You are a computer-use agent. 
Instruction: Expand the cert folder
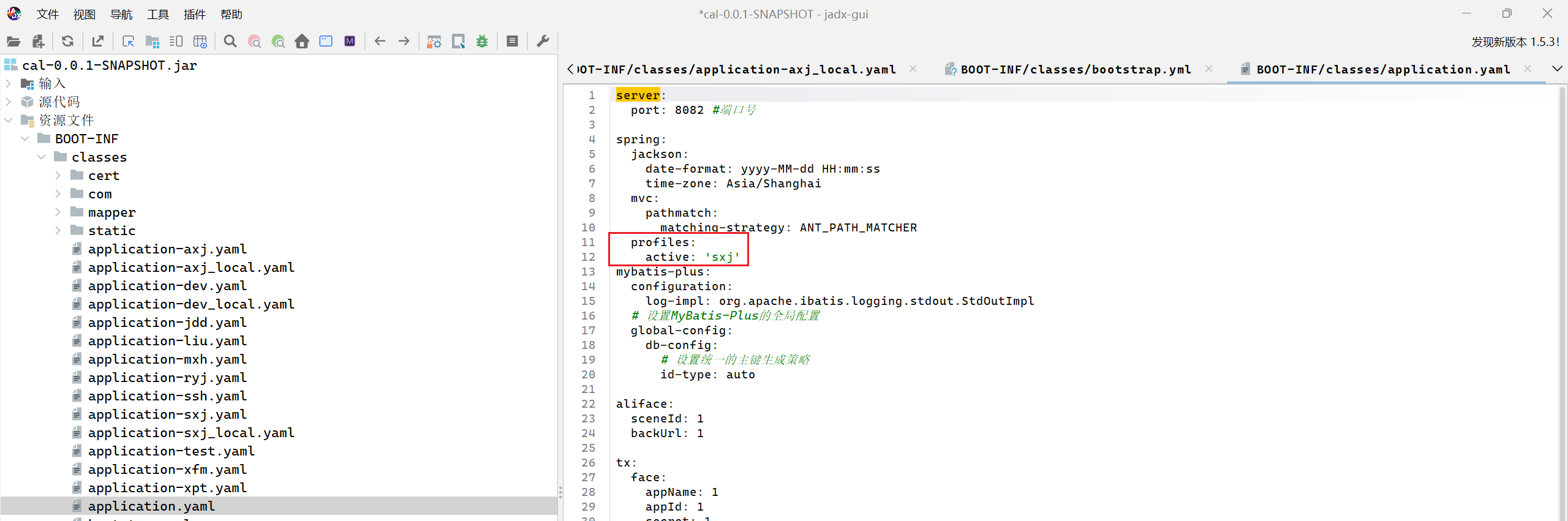point(58,176)
